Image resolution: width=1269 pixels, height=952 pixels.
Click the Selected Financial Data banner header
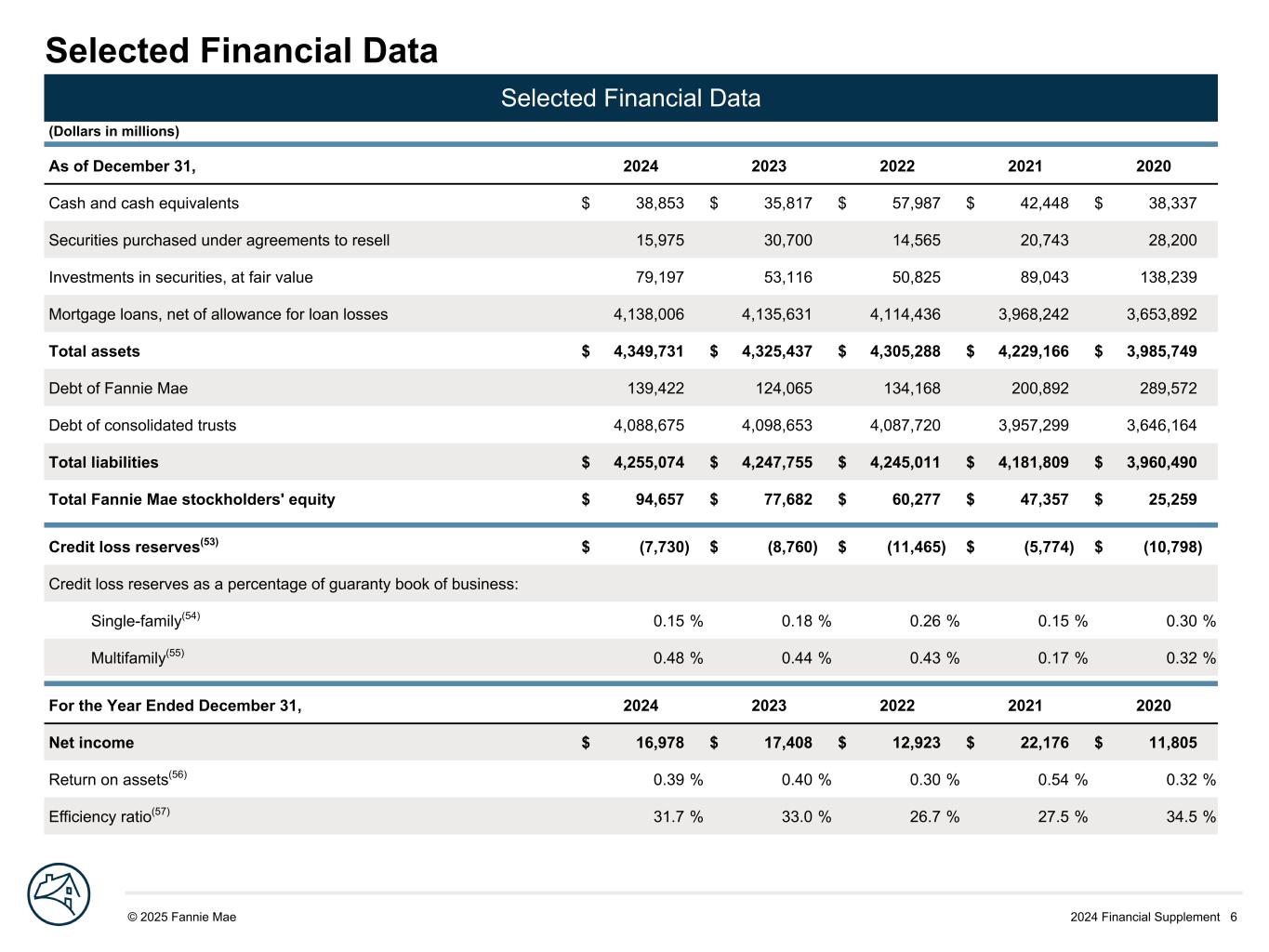(630, 99)
